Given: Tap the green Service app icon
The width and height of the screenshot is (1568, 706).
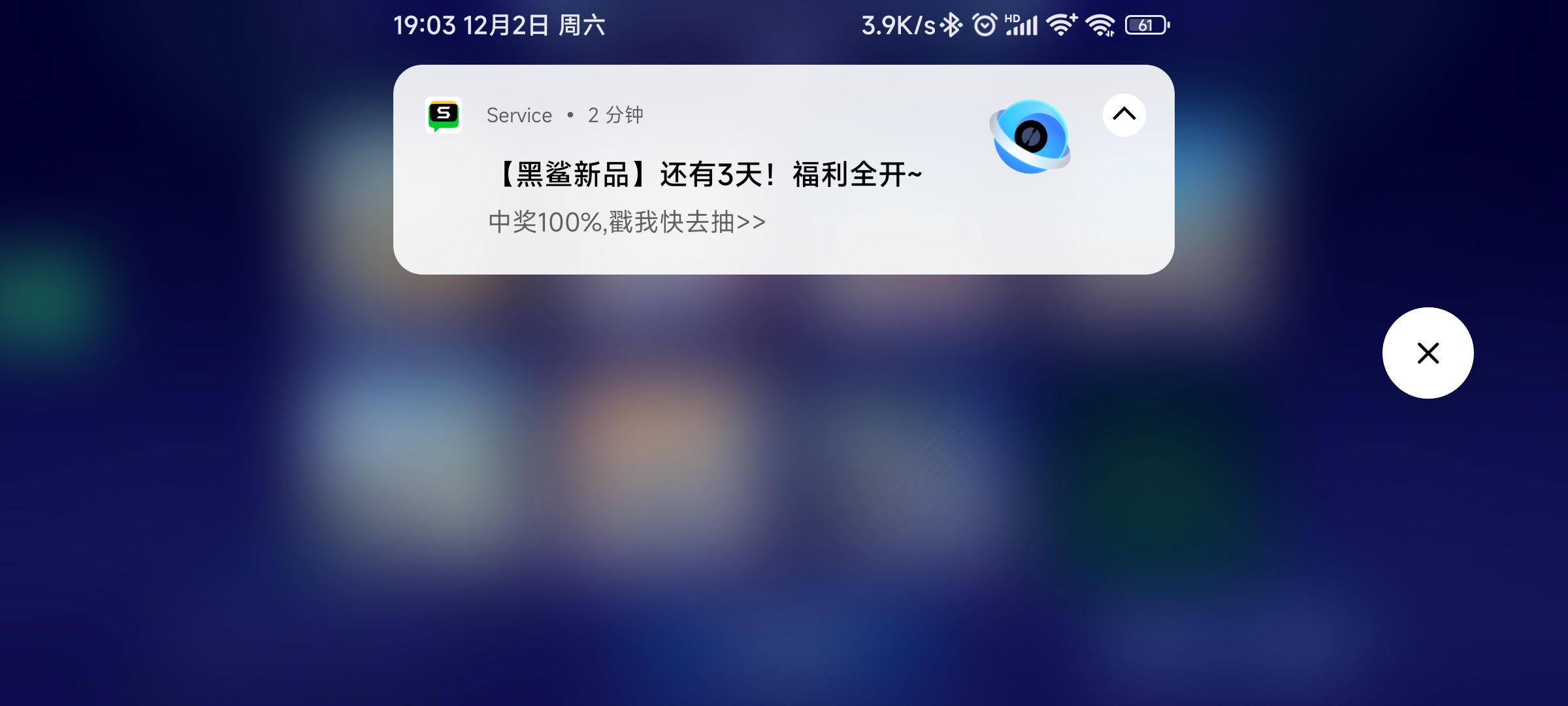Looking at the screenshot, I should tap(444, 115).
